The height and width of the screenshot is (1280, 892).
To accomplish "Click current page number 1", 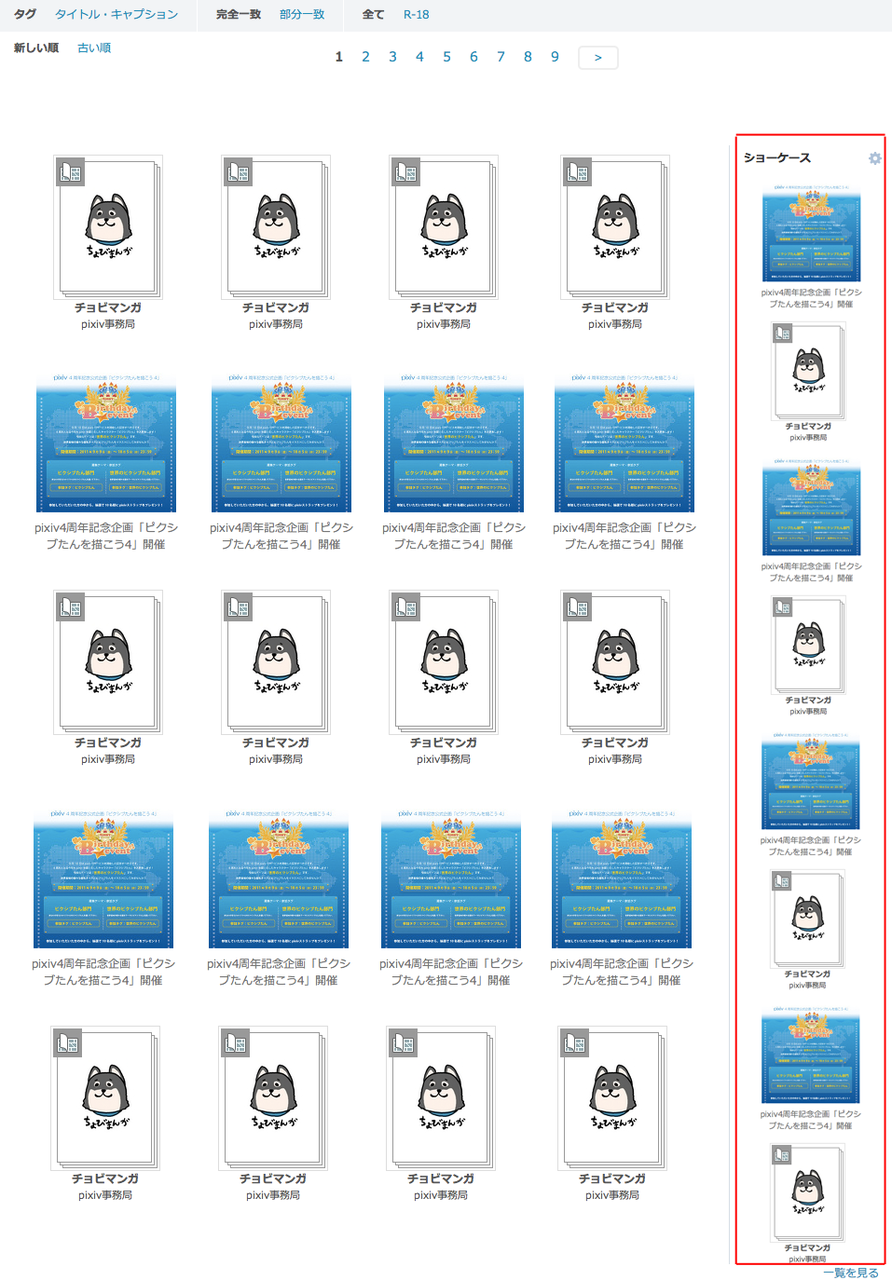I will point(339,57).
